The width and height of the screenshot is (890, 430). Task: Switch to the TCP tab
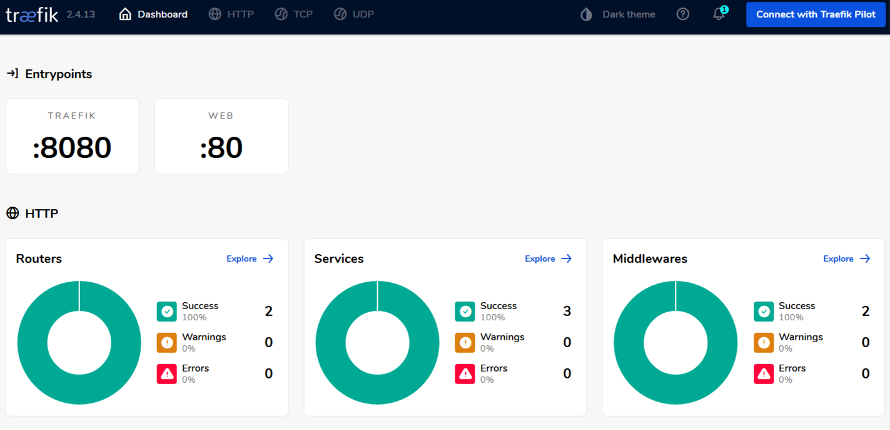point(293,14)
